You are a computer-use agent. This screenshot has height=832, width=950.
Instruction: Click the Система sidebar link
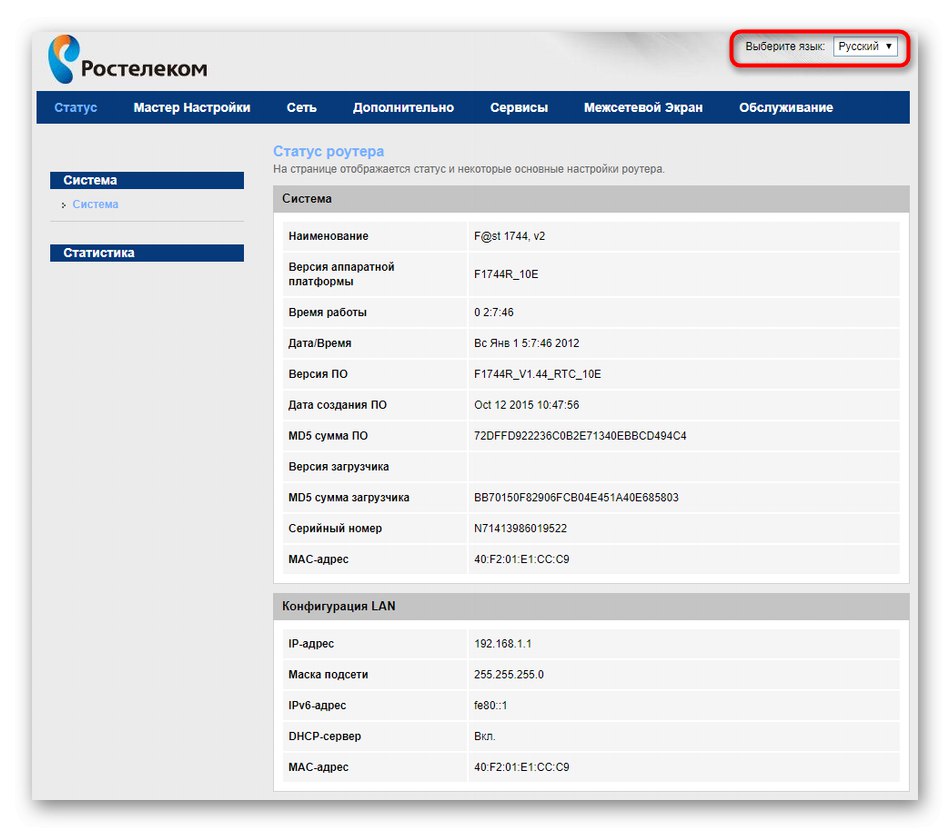coord(95,205)
